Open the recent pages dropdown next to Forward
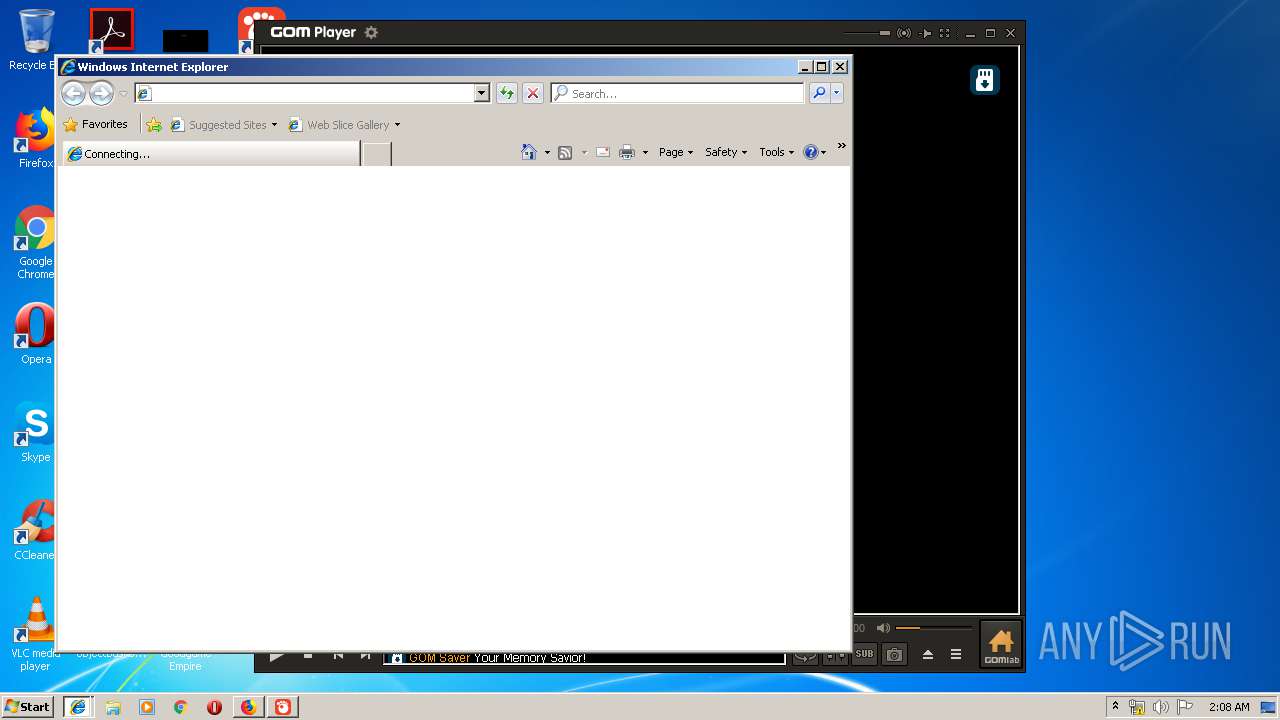Viewport: 1280px width, 720px height. pyautogui.click(x=123, y=94)
